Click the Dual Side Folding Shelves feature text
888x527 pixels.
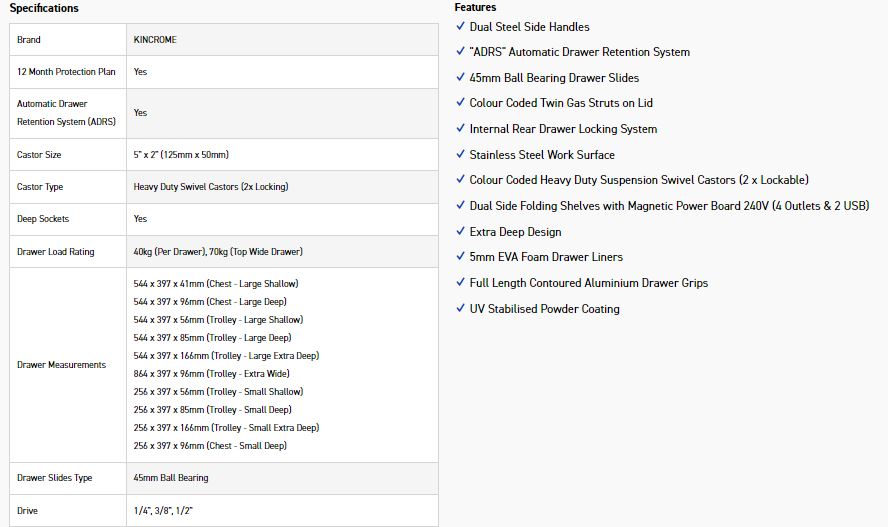(x=669, y=206)
